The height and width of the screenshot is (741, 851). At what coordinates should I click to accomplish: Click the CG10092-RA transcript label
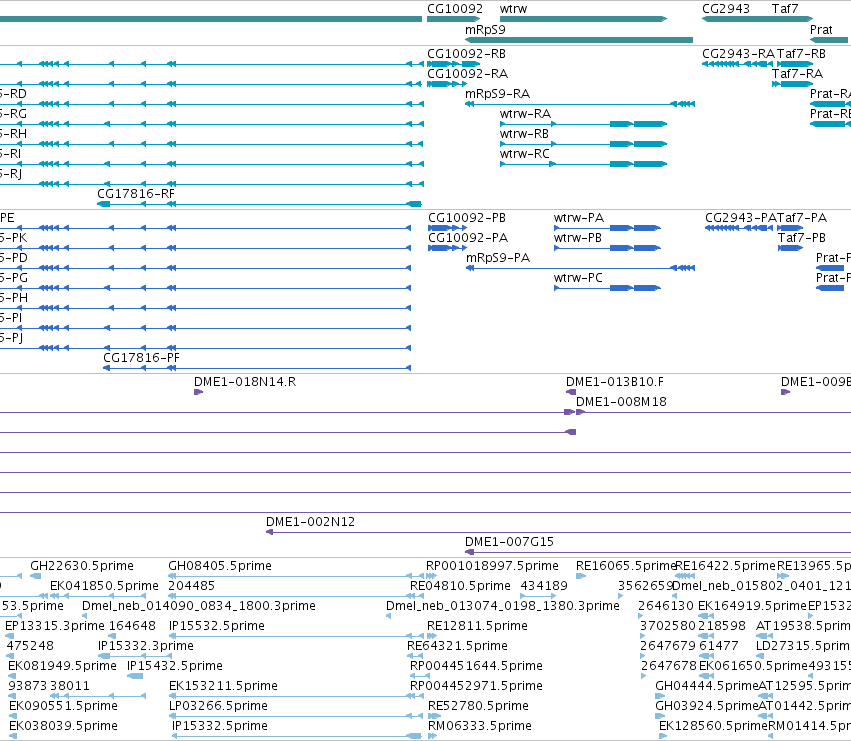pos(467,74)
